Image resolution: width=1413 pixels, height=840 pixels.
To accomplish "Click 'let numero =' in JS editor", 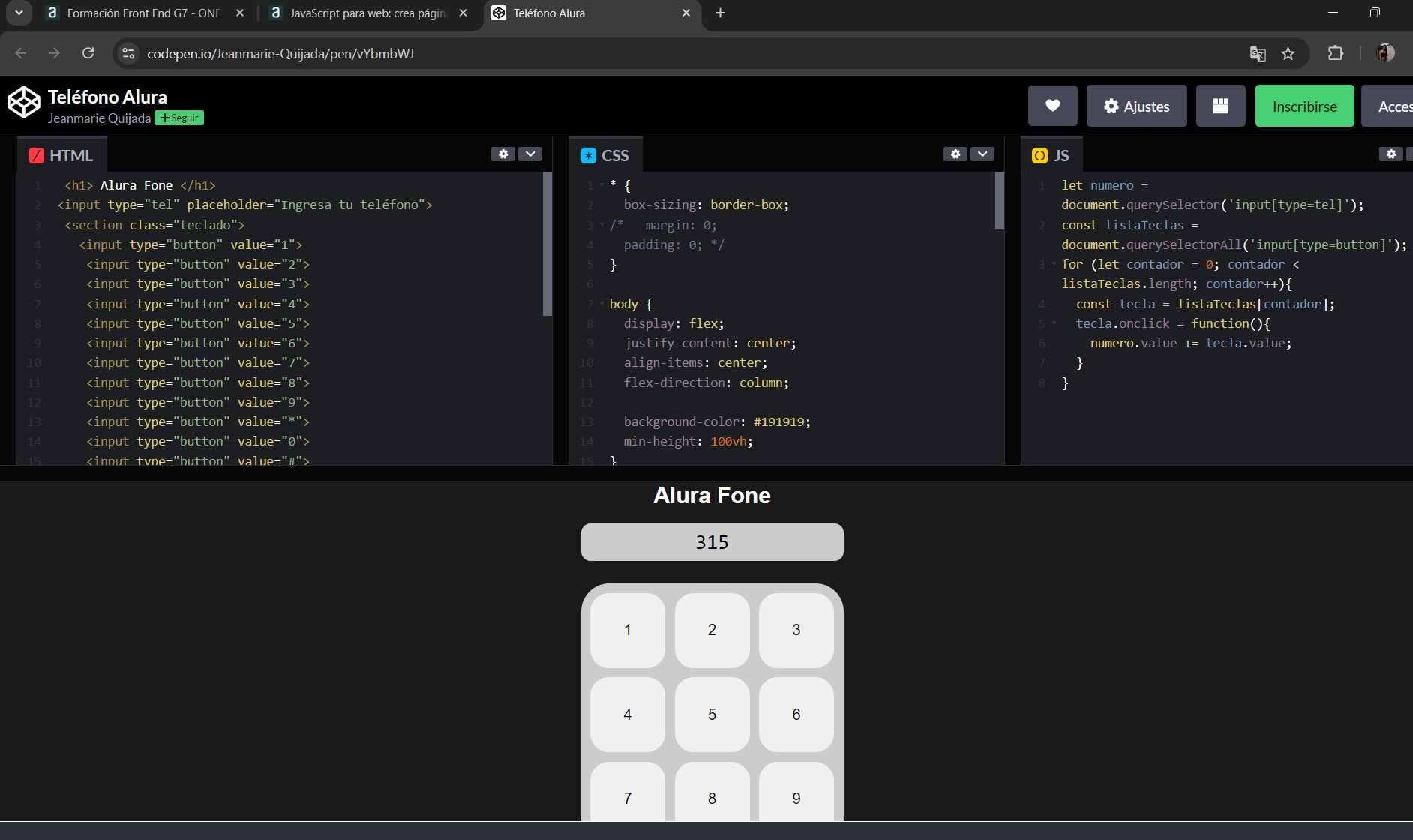I will tap(1105, 185).
